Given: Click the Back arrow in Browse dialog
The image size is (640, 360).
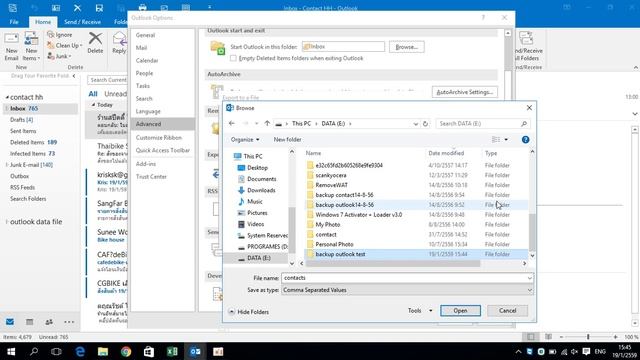Looking at the screenshot, I should pos(232,123).
